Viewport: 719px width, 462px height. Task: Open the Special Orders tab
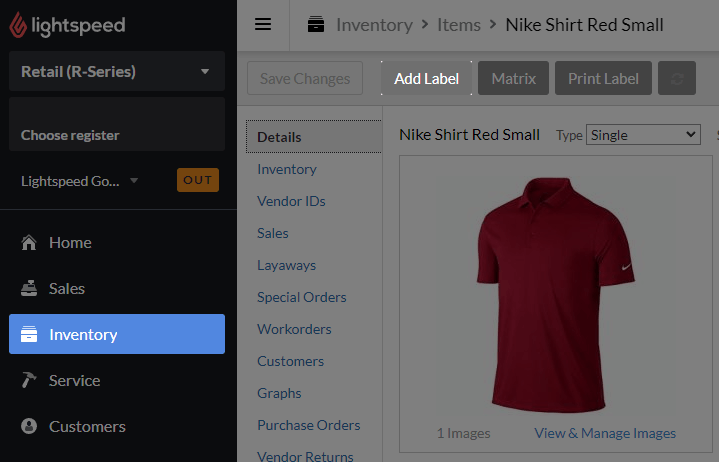pyautogui.click(x=302, y=297)
